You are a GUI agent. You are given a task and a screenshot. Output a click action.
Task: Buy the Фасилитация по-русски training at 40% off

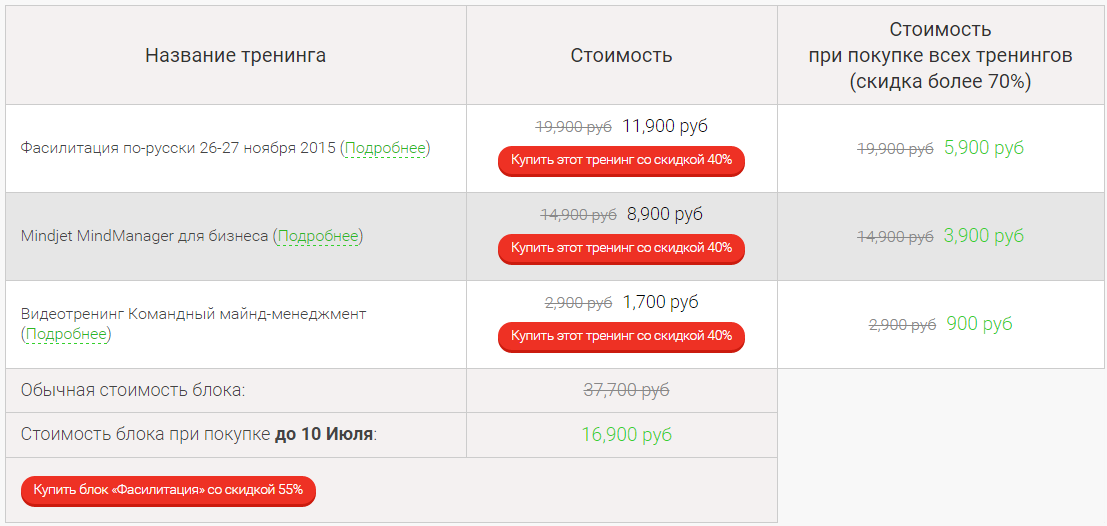(621, 160)
